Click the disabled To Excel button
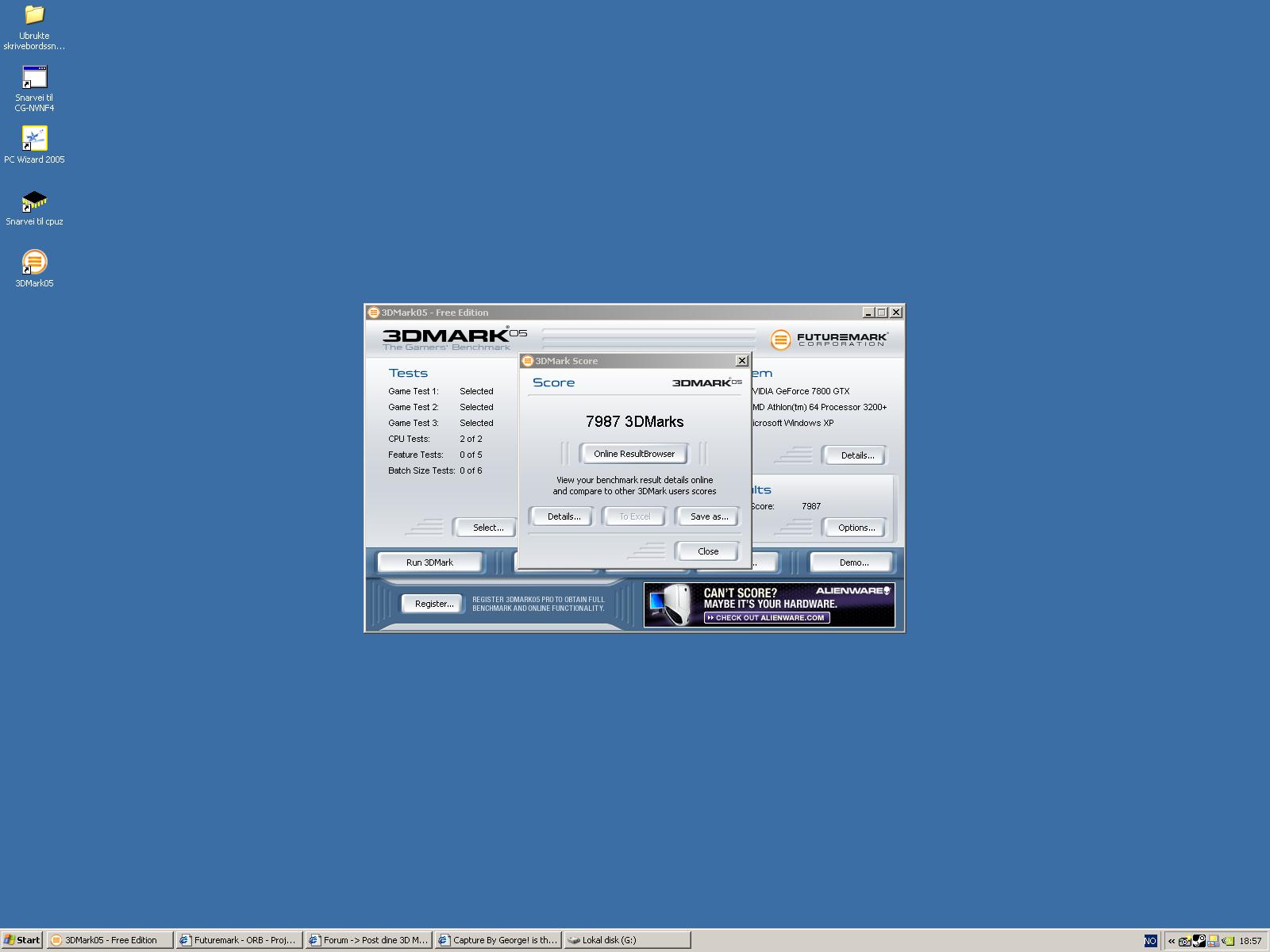The width and height of the screenshot is (1270, 952). pos(634,516)
